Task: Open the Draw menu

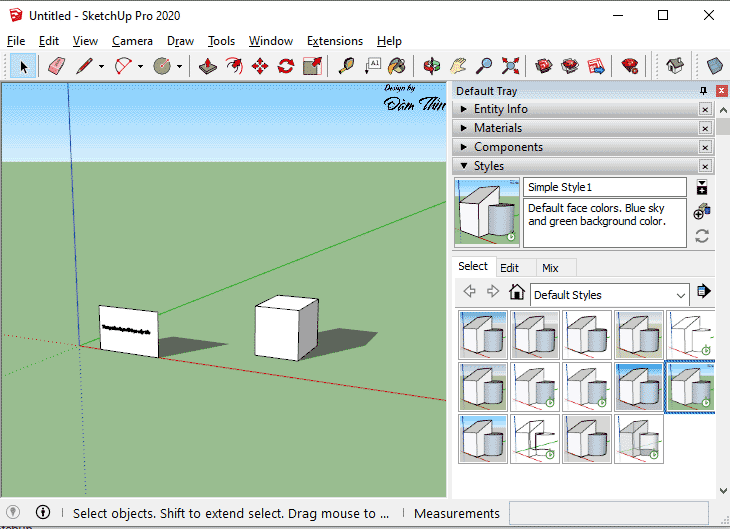Action: coord(180,41)
